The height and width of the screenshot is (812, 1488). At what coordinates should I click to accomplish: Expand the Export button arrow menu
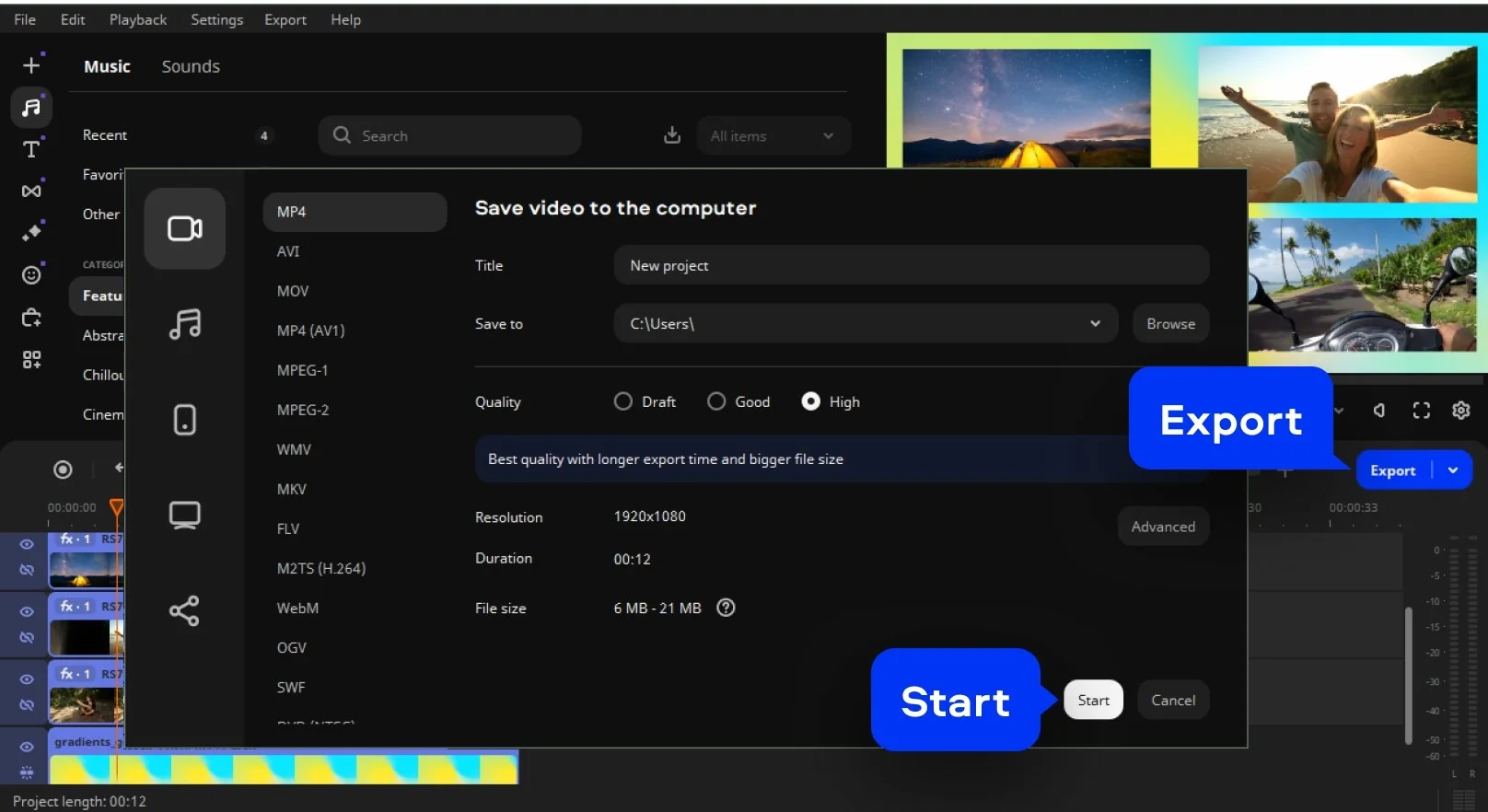tap(1453, 470)
